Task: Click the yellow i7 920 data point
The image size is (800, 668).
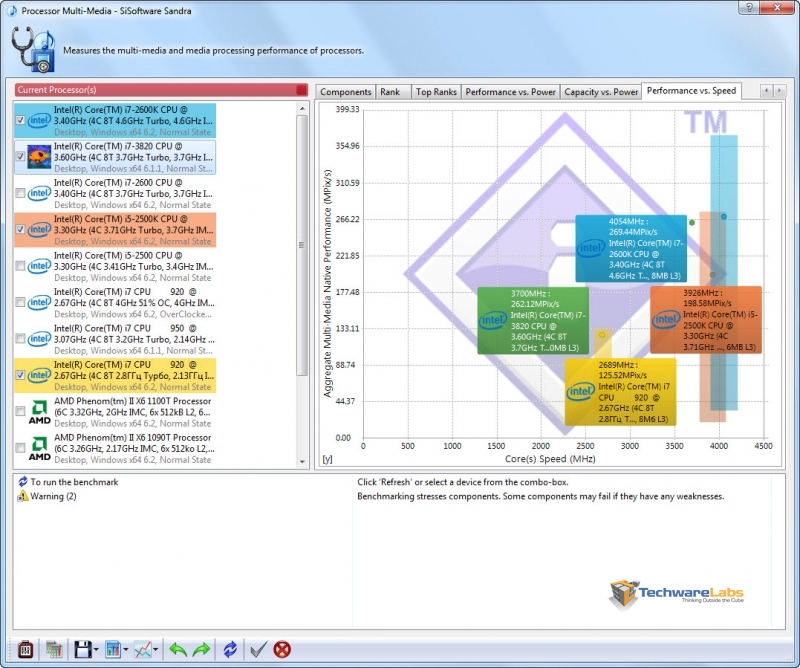Action: (602, 335)
